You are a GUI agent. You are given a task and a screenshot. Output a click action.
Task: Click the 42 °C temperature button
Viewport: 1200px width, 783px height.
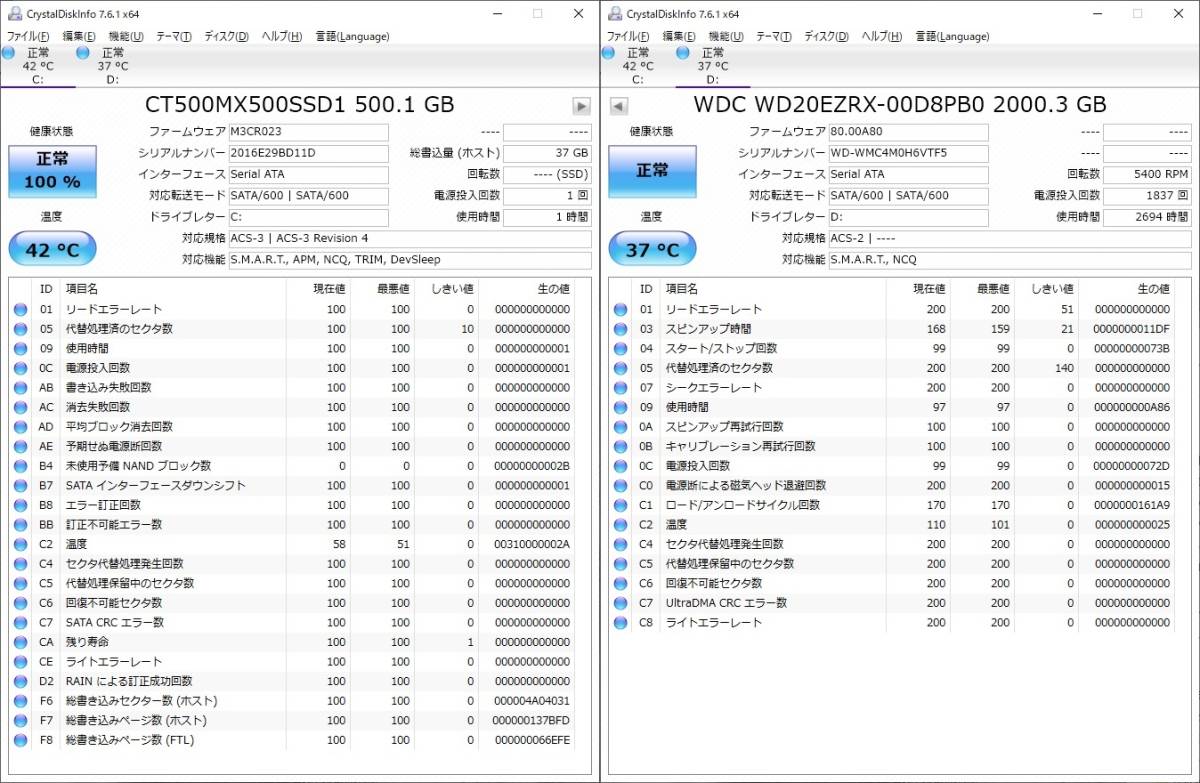[x=52, y=250]
